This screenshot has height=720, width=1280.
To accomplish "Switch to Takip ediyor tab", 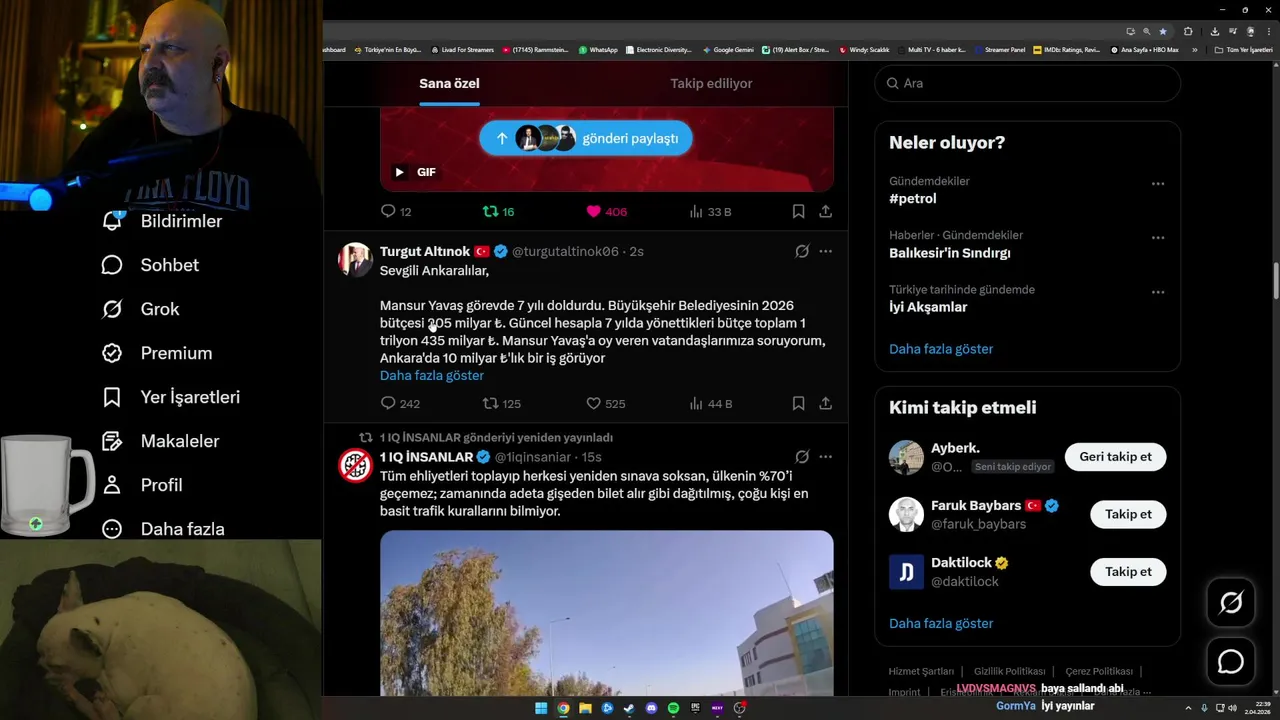I will [x=711, y=83].
